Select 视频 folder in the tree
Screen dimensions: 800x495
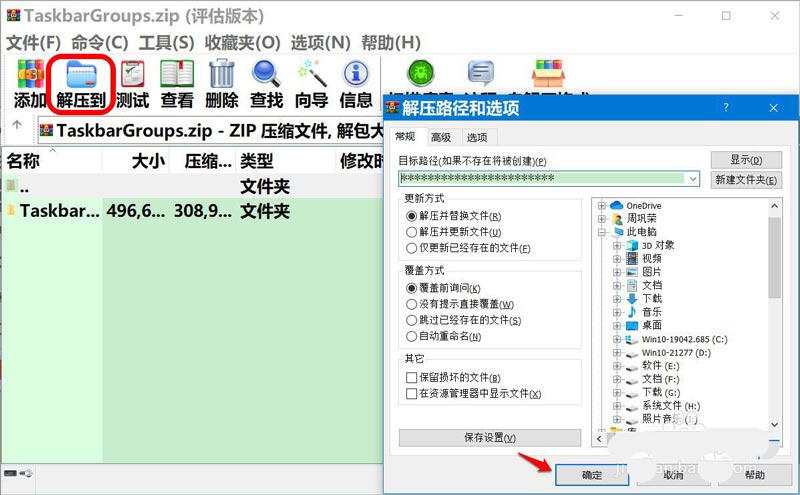(x=644, y=259)
